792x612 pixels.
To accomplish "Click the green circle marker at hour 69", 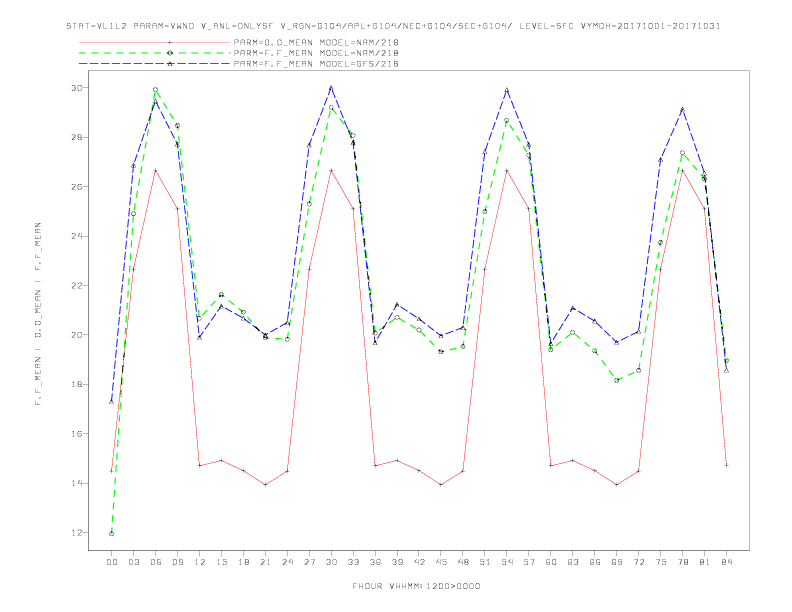I will 617,381.
